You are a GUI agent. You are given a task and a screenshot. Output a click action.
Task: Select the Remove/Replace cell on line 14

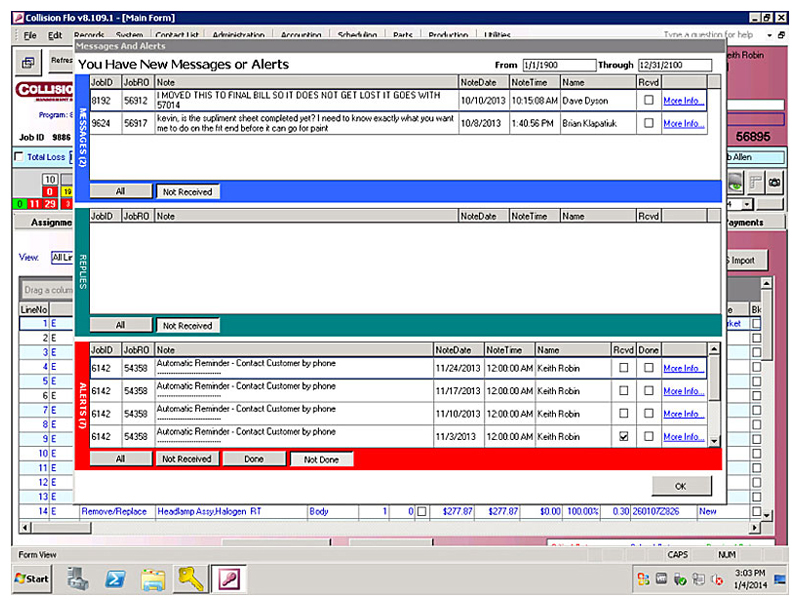[117, 511]
